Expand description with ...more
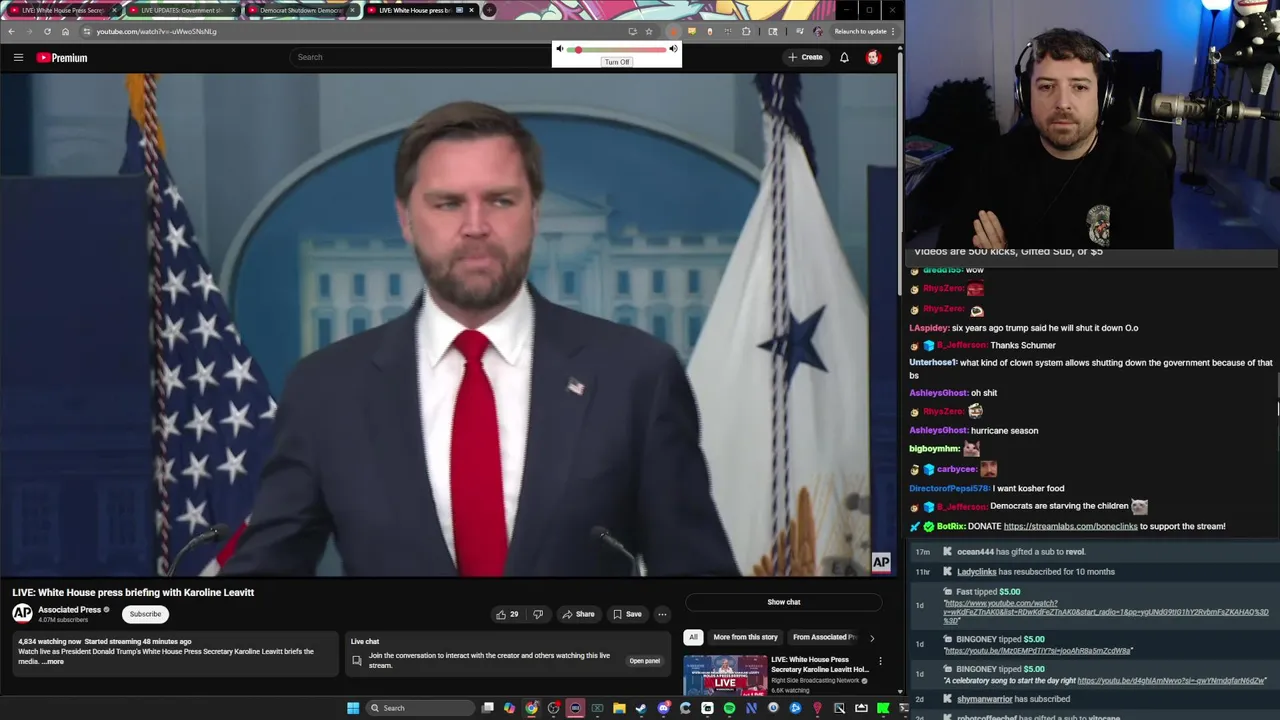 tap(53, 661)
